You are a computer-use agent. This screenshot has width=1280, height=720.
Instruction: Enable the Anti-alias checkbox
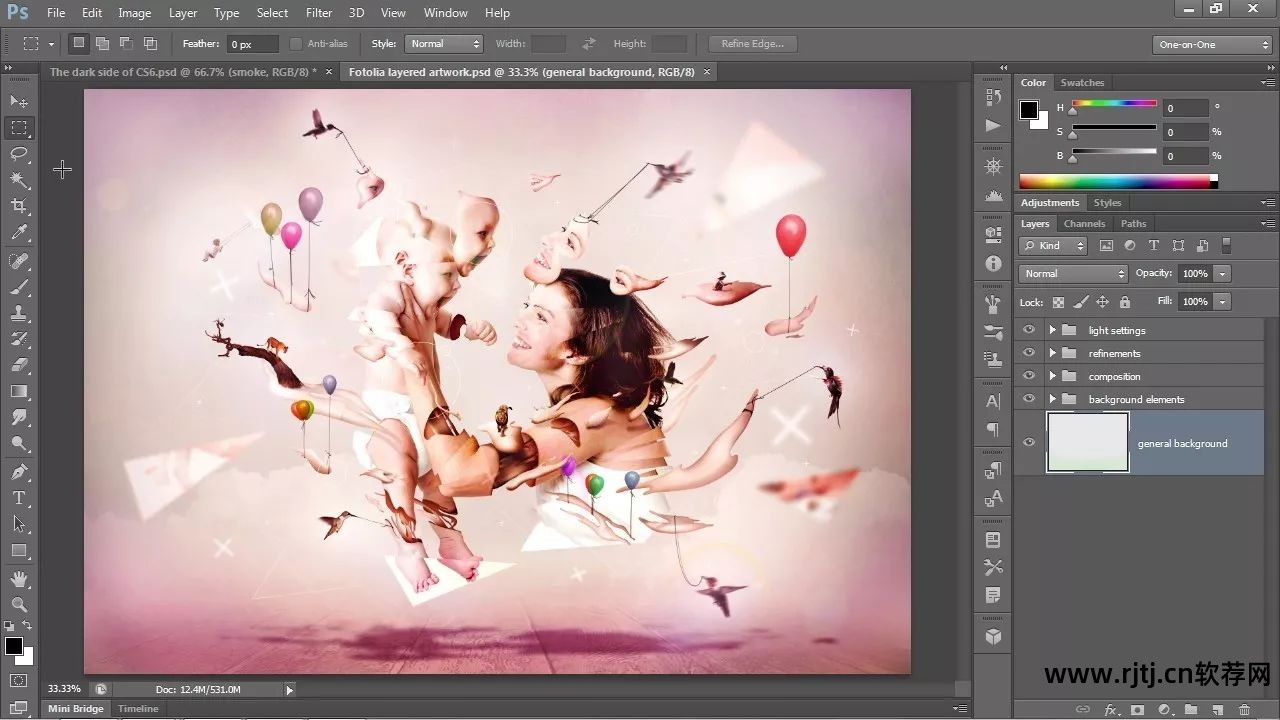[x=296, y=44]
